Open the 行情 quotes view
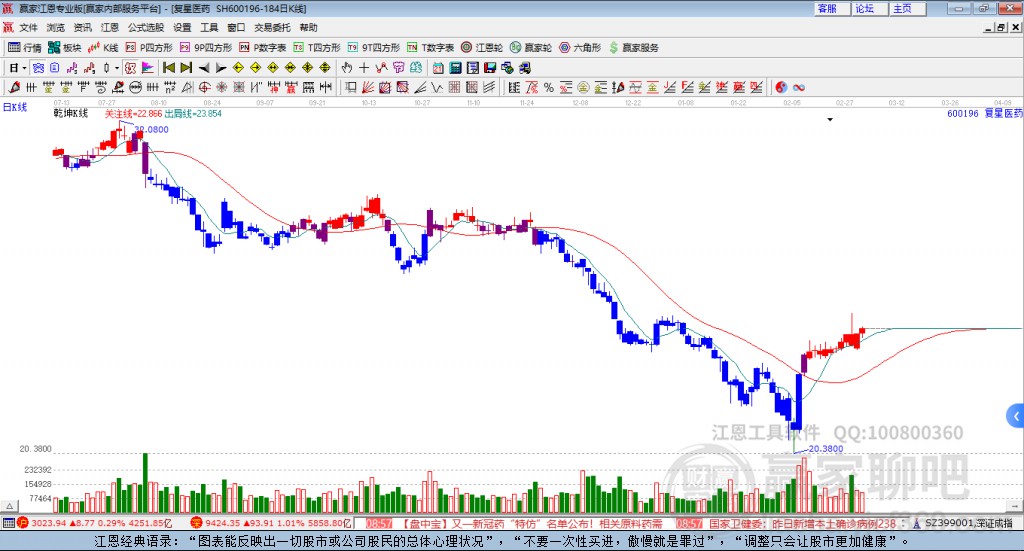The width and height of the screenshot is (1024, 551). tap(25, 48)
